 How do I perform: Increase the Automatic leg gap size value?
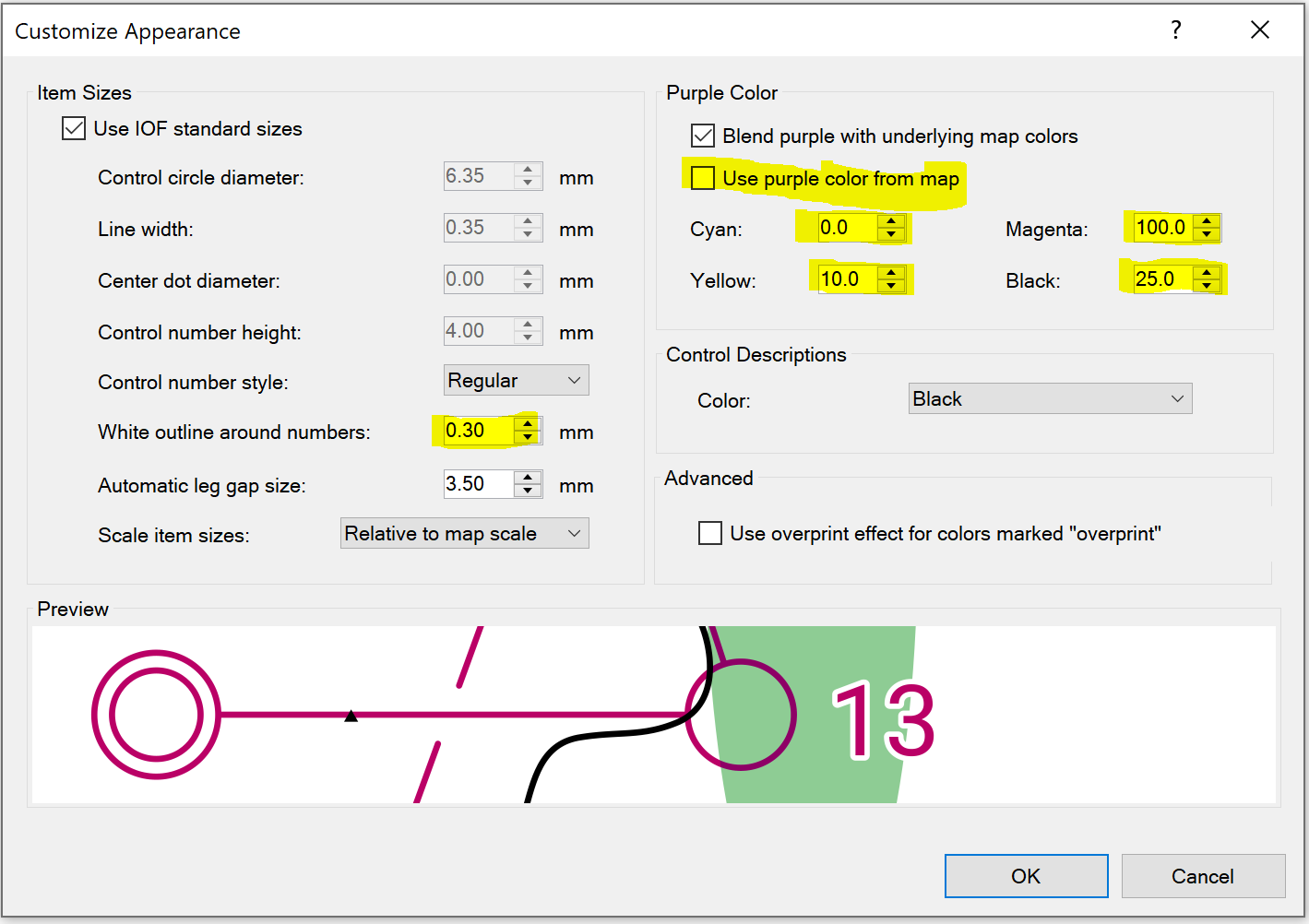click(x=528, y=478)
